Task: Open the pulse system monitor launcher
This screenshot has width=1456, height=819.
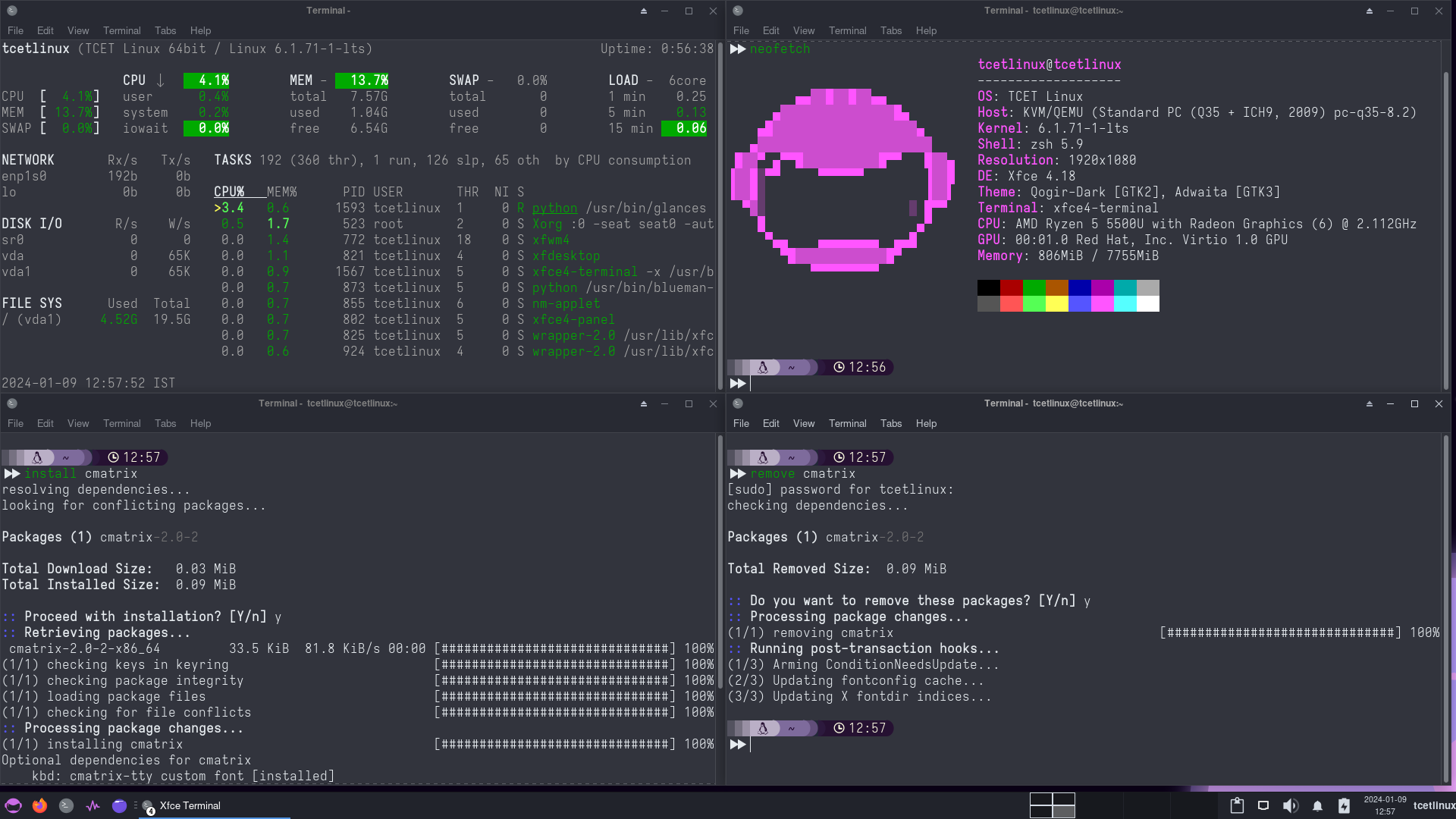Action: pyautogui.click(x=93, y=805)
